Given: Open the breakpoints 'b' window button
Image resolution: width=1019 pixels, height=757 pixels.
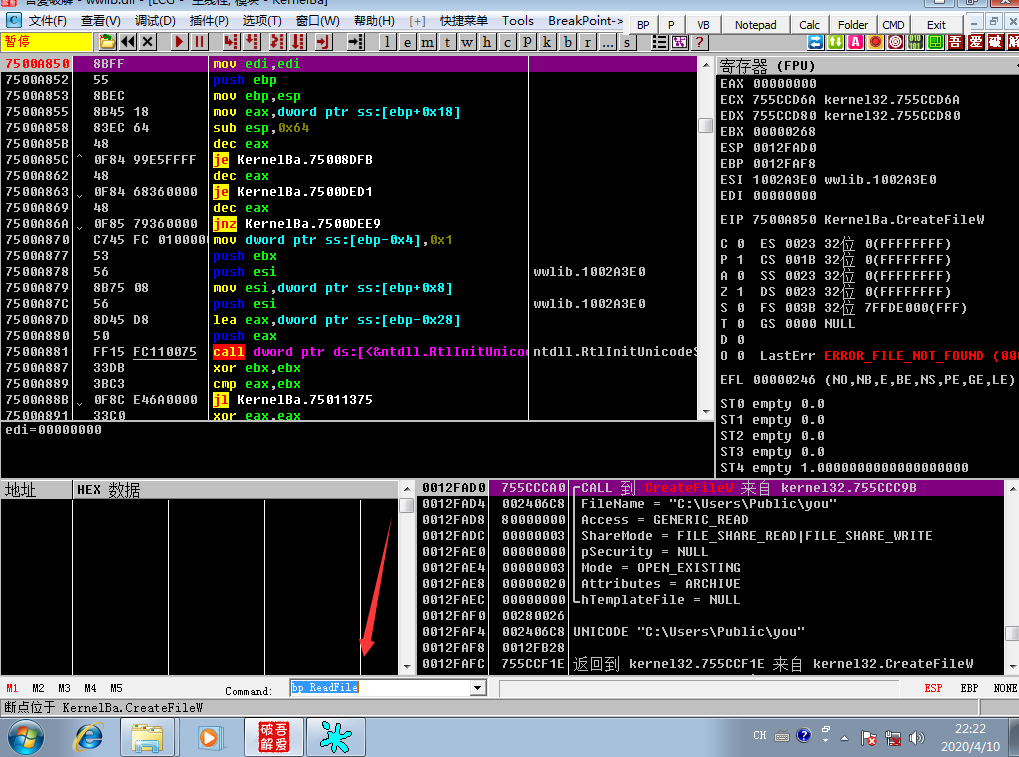Looking at the screenshot, I should (568, 42).
